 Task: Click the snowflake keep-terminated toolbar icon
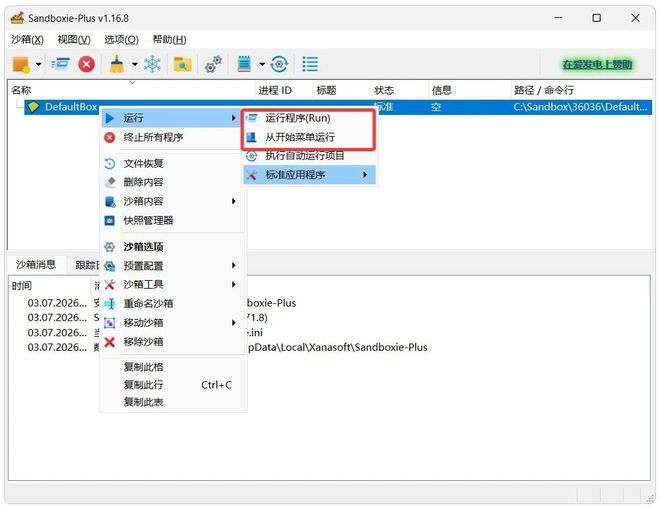152,64
